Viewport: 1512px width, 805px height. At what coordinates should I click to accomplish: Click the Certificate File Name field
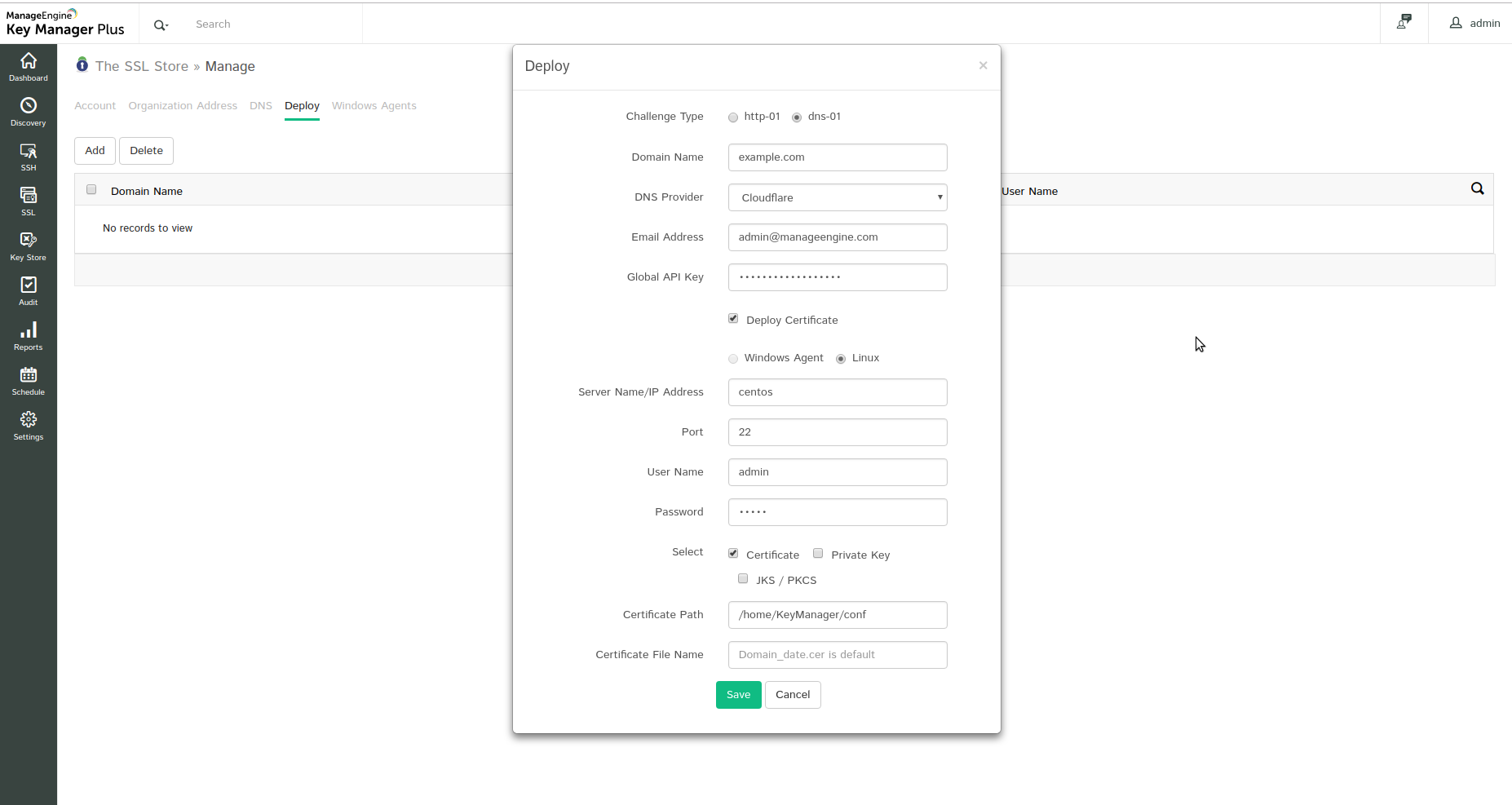[838, 655]
